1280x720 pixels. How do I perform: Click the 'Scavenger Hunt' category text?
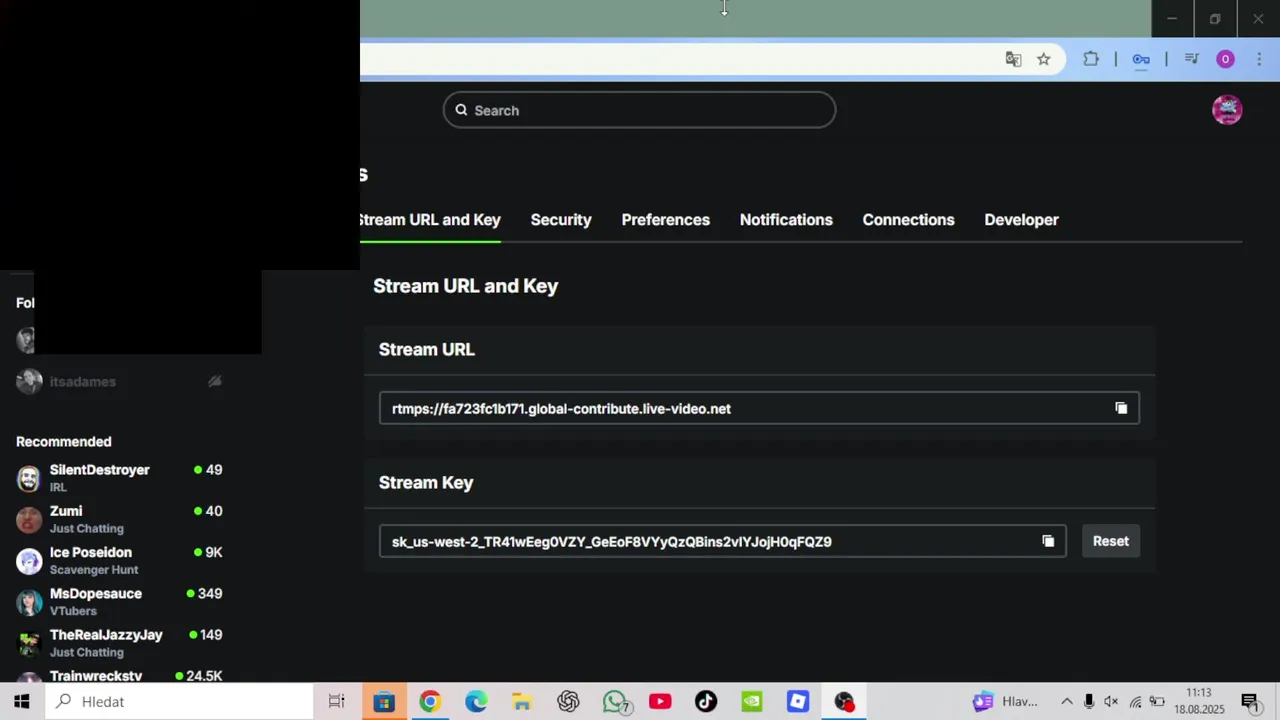pyautogui.click(x=94, y=570)
